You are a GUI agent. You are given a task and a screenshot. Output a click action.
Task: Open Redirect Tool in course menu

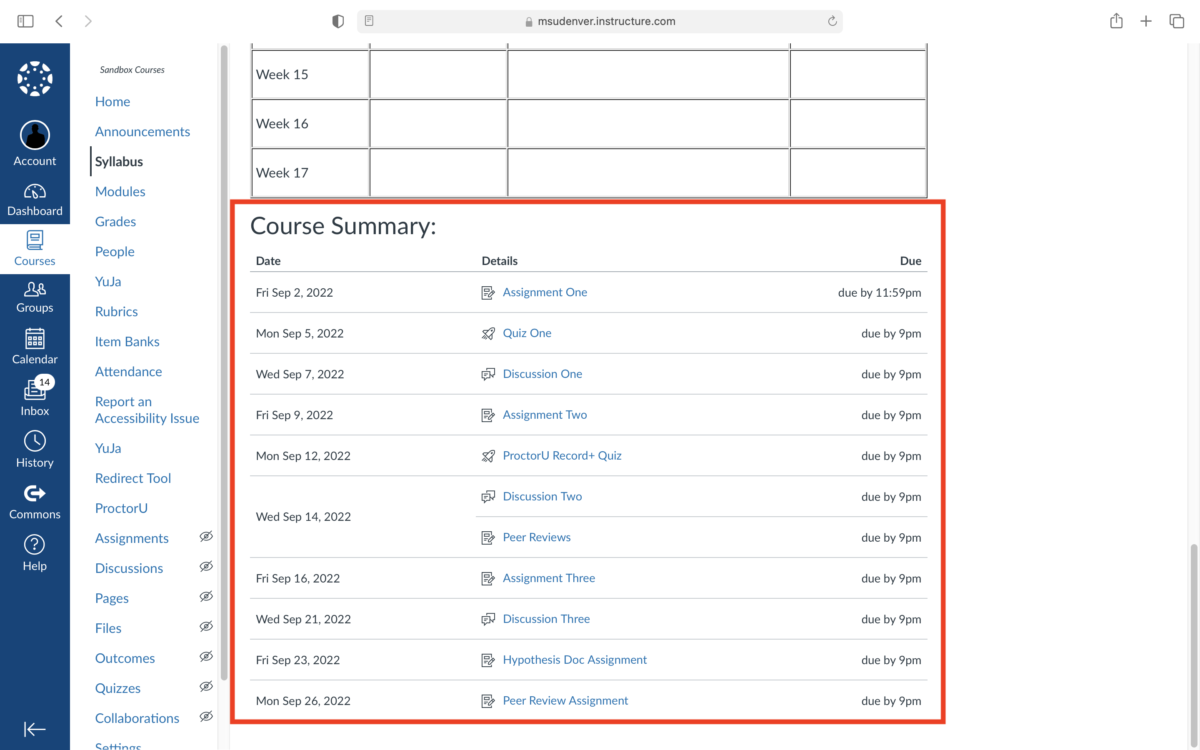pos(133,478)
